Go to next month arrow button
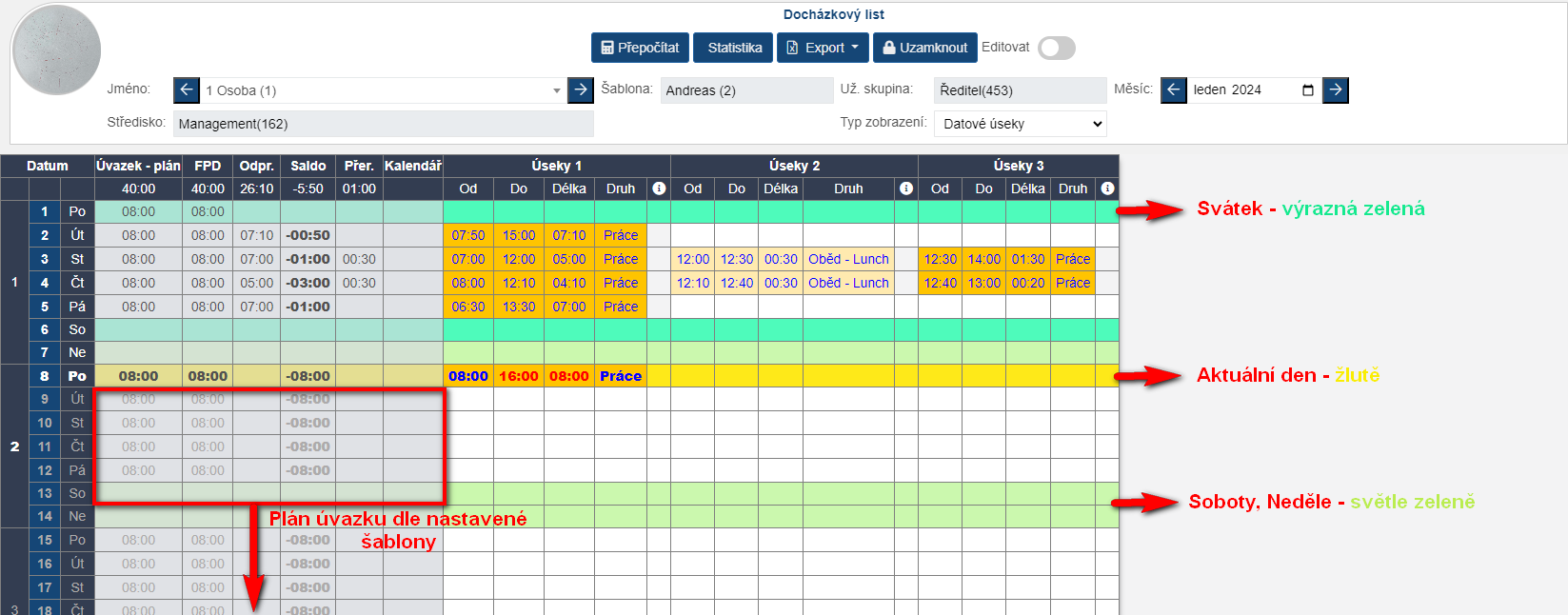Screen dimensions: 1568x615 1336,90
